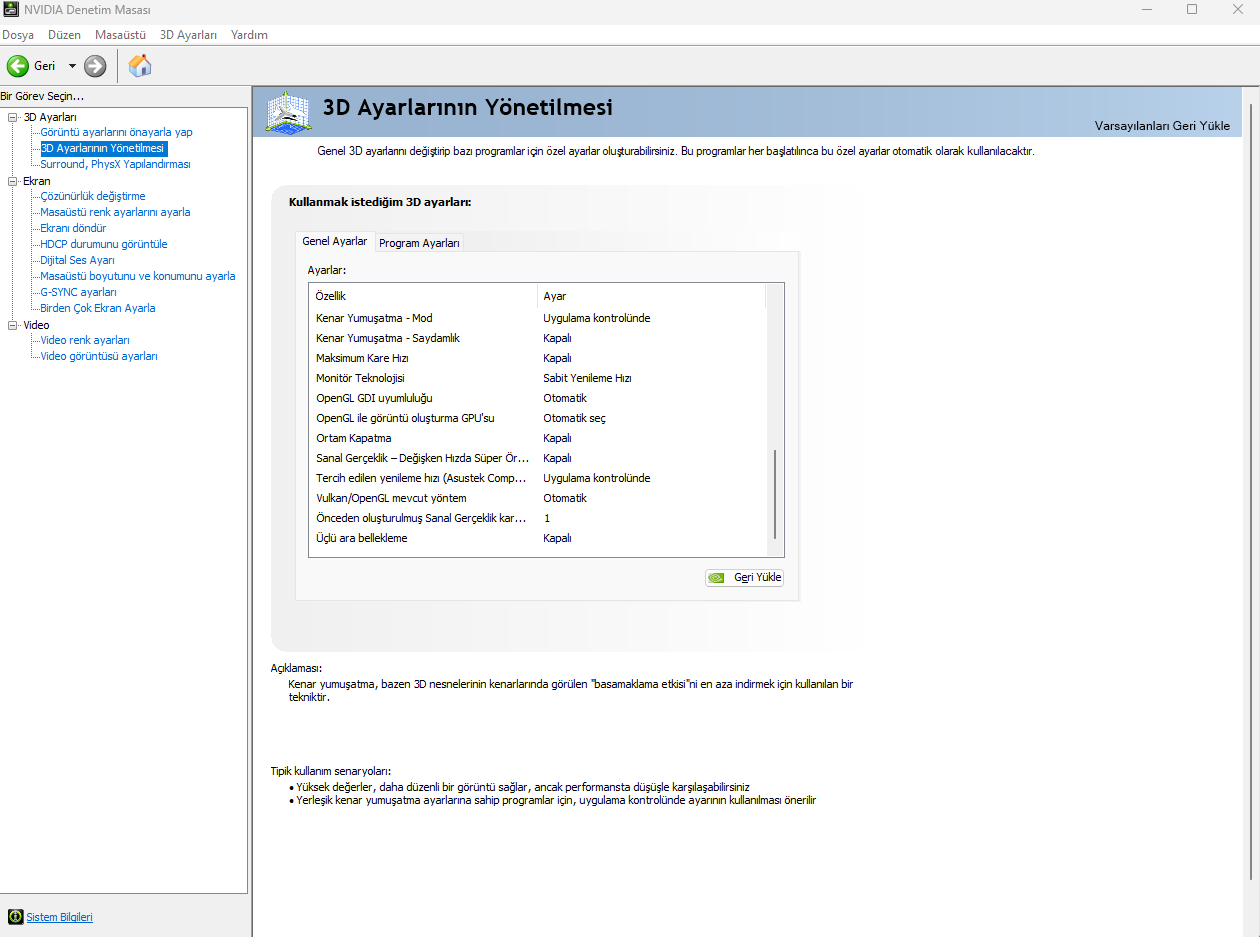This screenshot has height=937, width=1260.
Task: Select Üçlü ara bellekleme row
Action: coord(537,538)
